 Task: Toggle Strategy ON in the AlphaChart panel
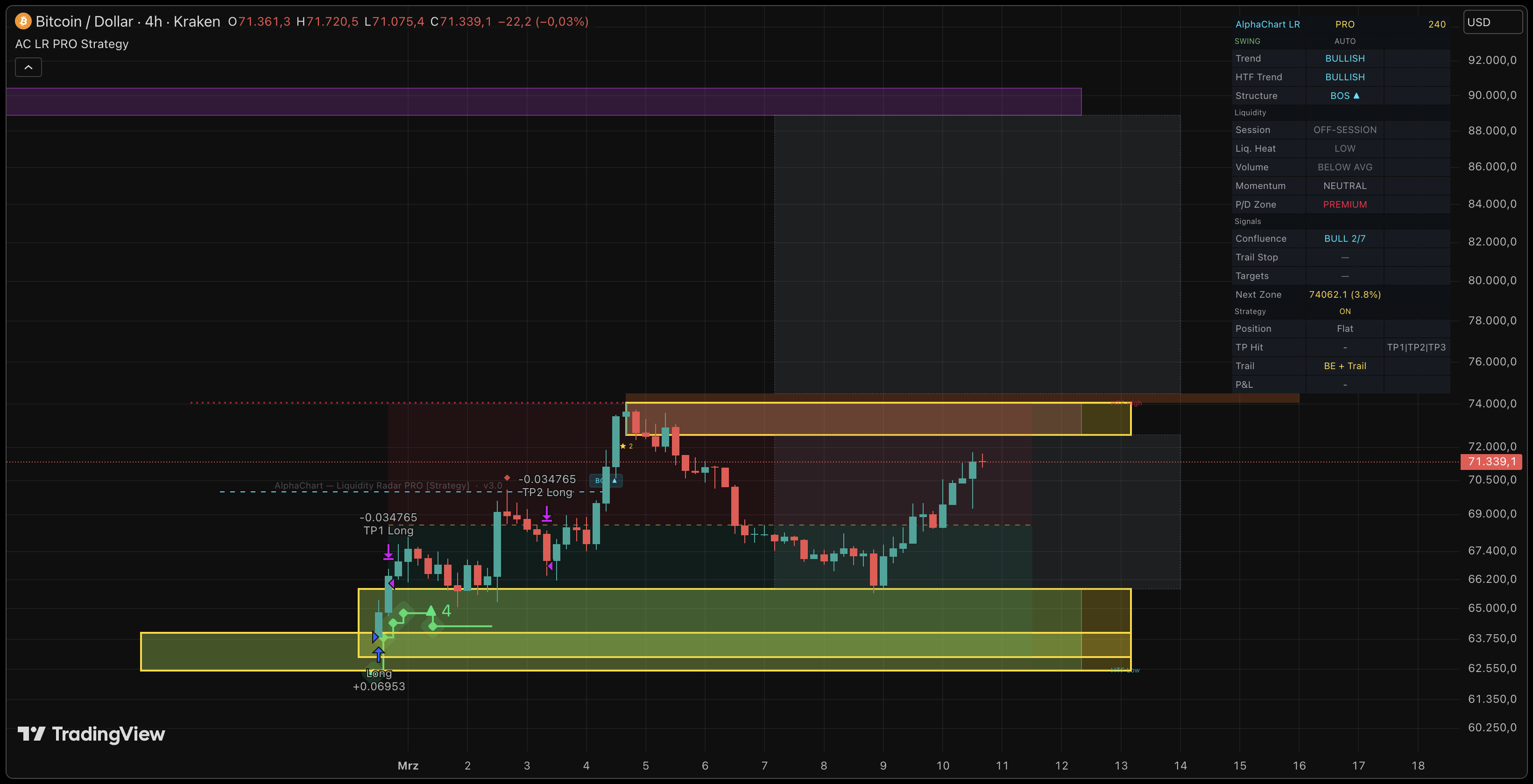(x=1344, y=311)
